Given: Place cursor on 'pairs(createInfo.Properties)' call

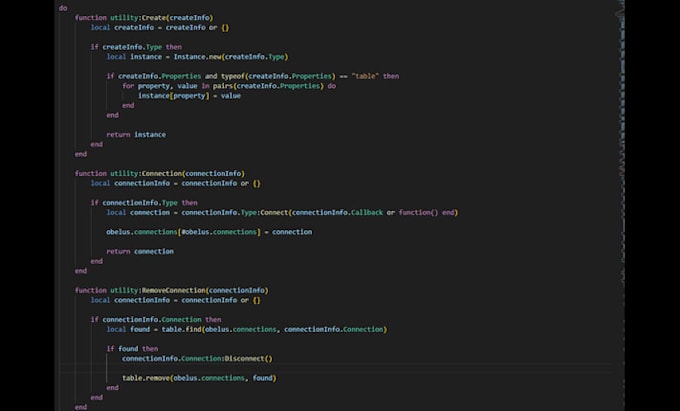Looking at the screenshot, I should pyautogui.click(x=268, y=86).
